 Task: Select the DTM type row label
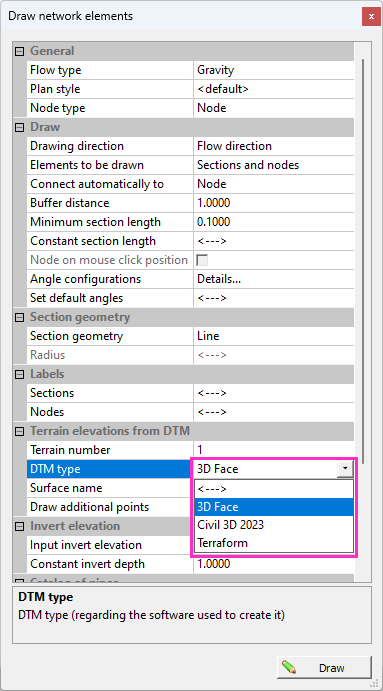[x=56, y=469]
